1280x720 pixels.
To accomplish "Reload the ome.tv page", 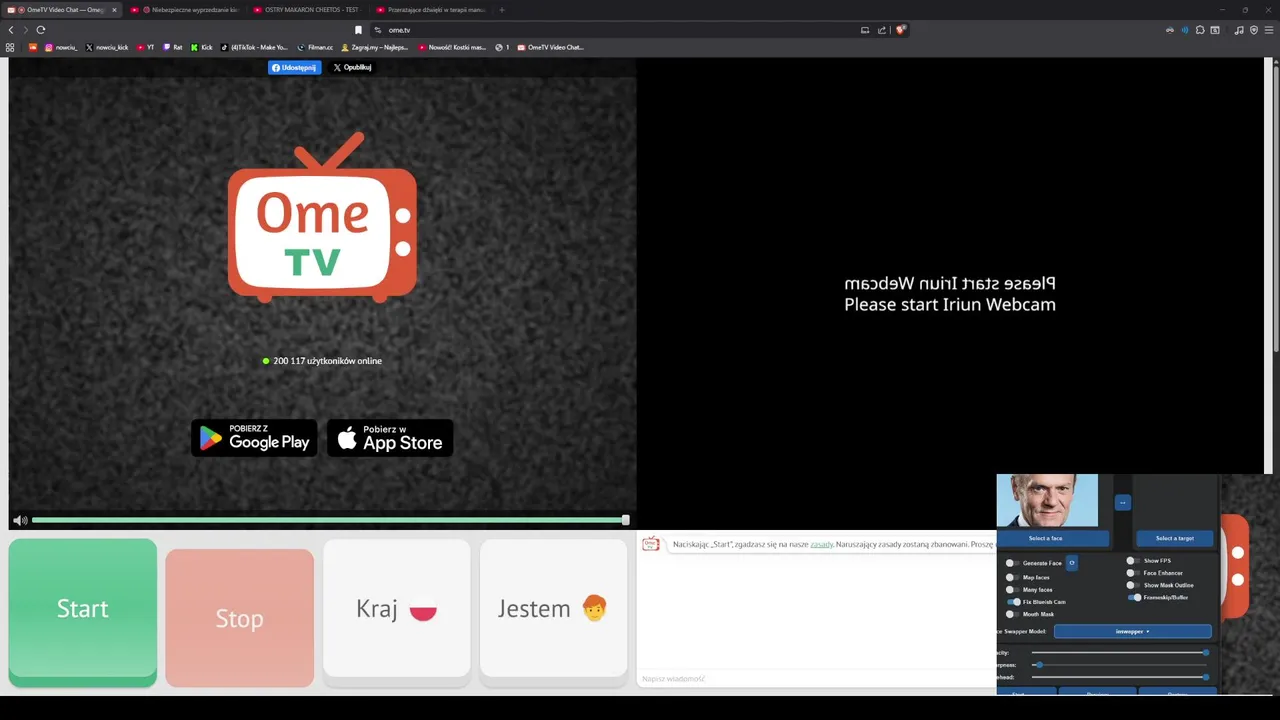I will coord(41,30).
